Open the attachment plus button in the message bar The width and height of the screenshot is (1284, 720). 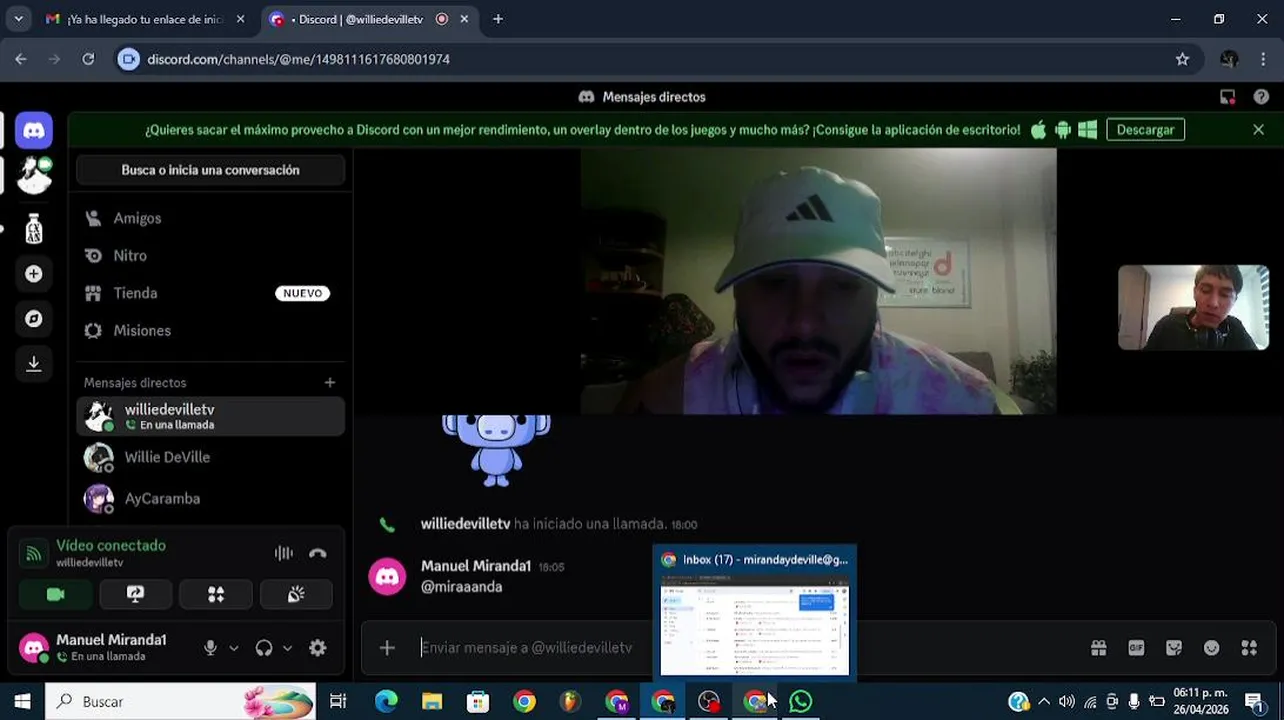[387, 648]
